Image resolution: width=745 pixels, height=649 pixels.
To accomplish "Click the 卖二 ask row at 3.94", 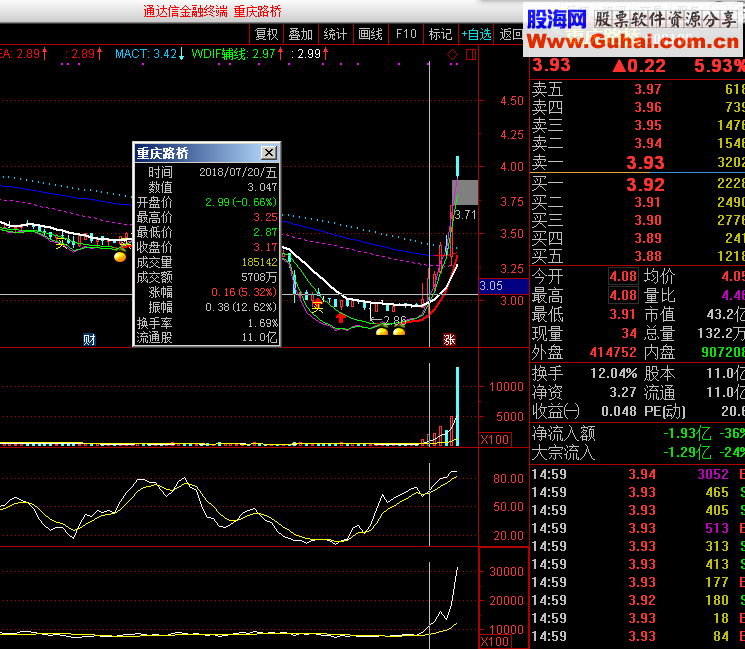I will point(637,143).
